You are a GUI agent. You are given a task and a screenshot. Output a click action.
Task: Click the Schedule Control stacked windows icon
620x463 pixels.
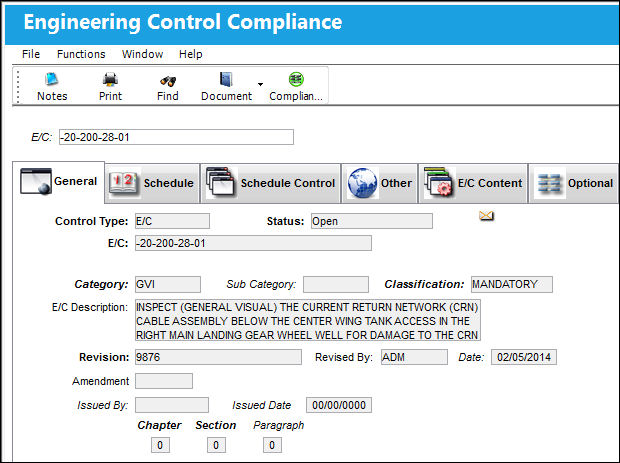point(220,182)
